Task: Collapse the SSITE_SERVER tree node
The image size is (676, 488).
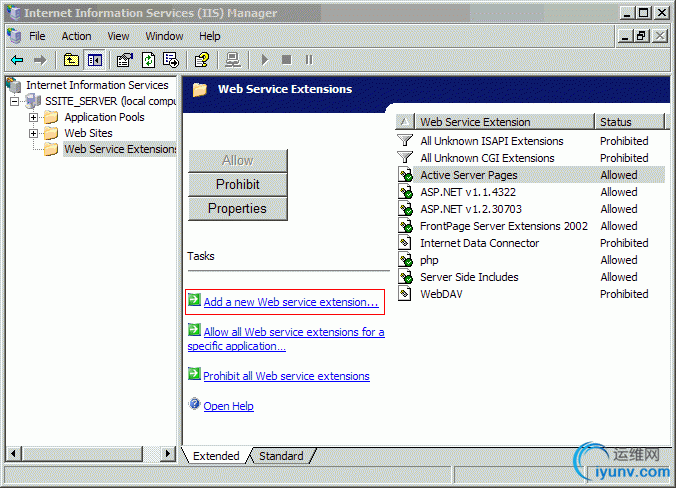Action: (x=15, y=101)
